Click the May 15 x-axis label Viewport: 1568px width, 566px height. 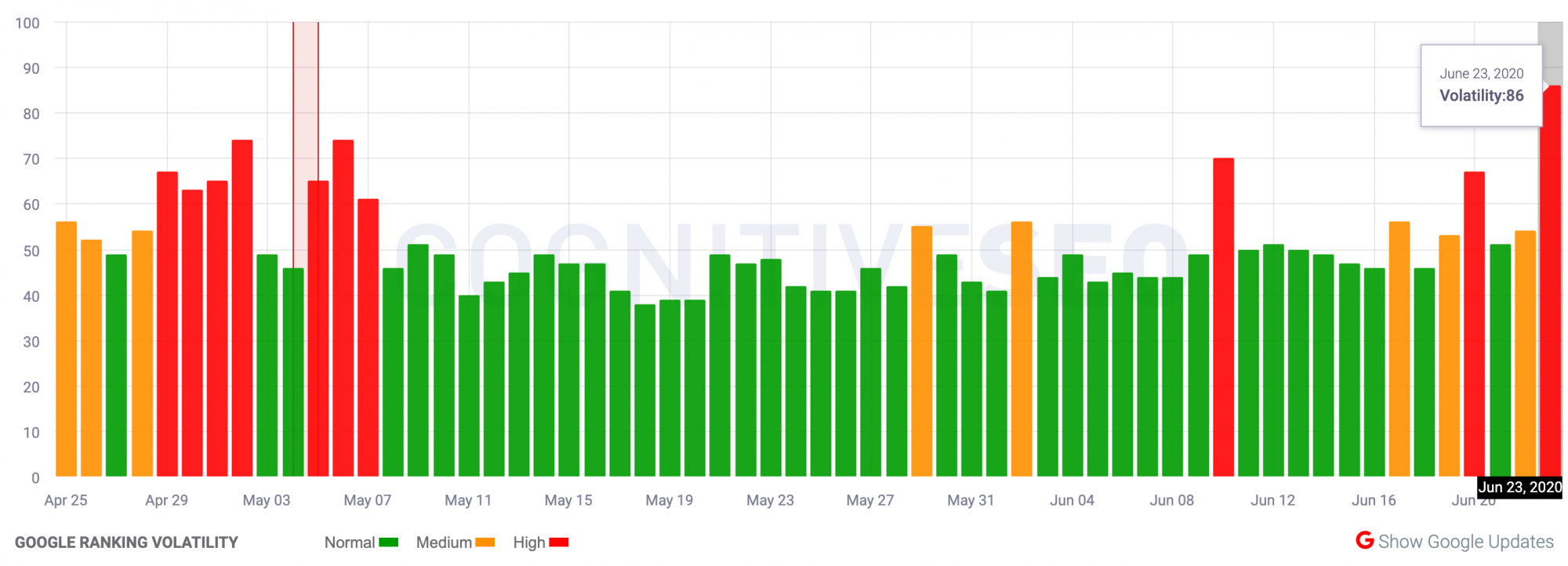tap(568, 500)
